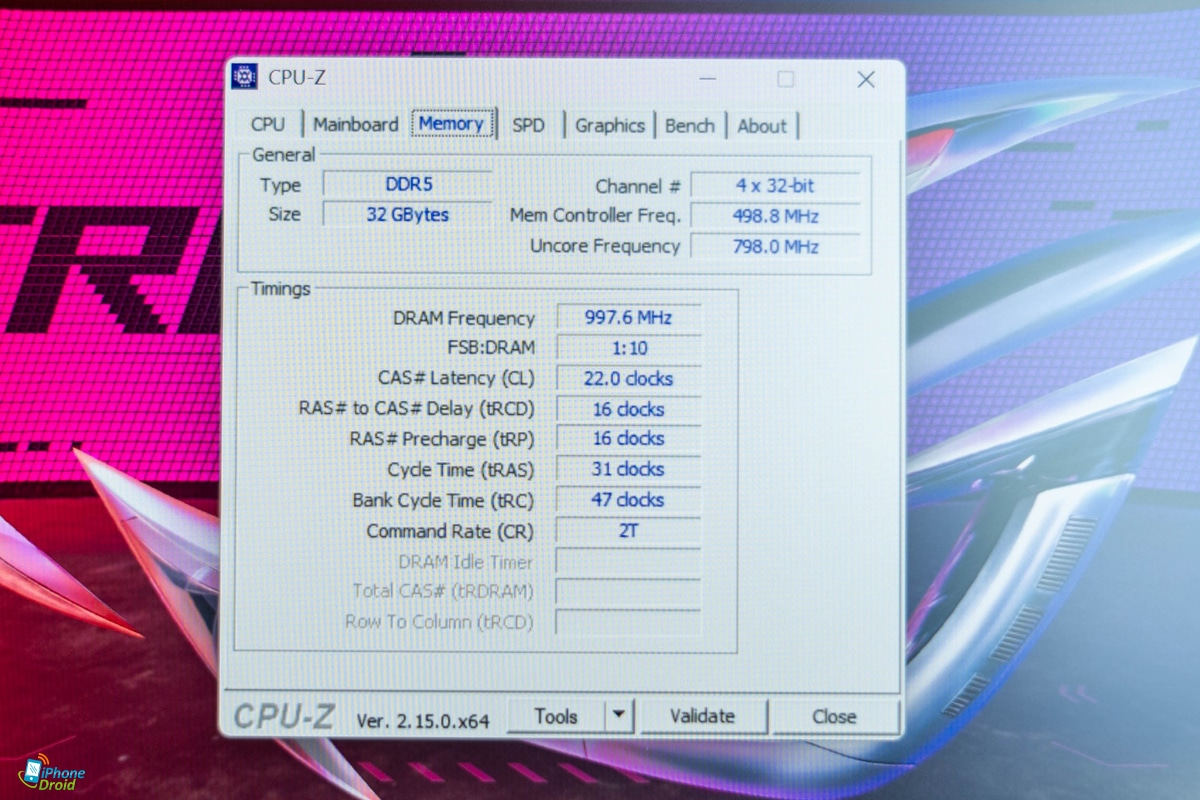Open the Mainboard tab
This screenshot has width=1200, height=800.
(x=355, y=125)
